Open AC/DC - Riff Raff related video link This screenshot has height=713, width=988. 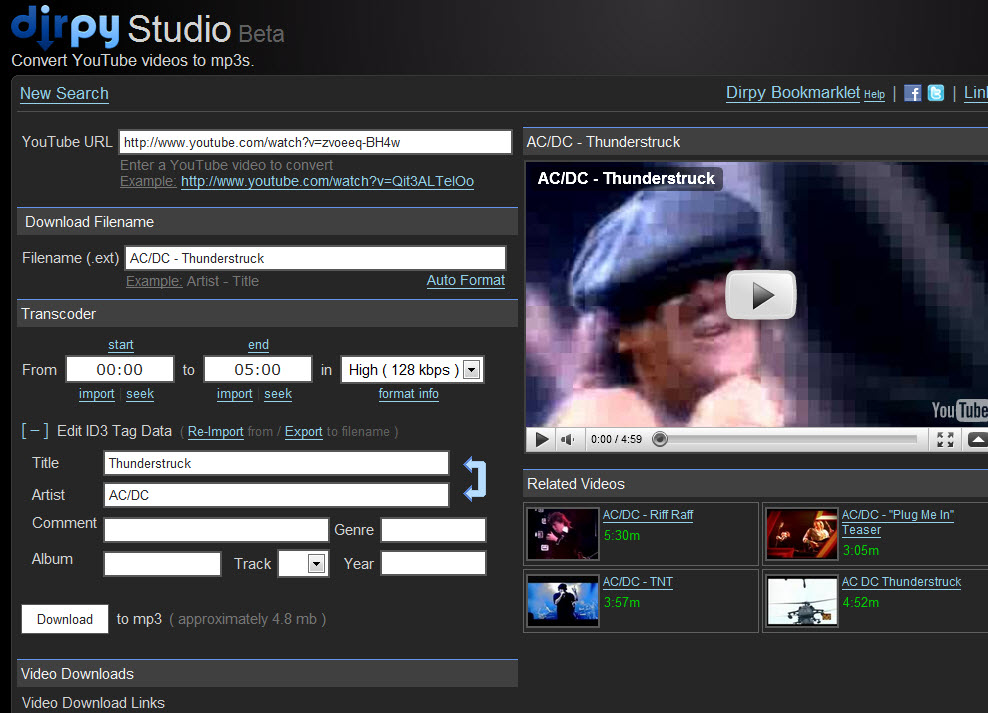[x=648, y=515]
